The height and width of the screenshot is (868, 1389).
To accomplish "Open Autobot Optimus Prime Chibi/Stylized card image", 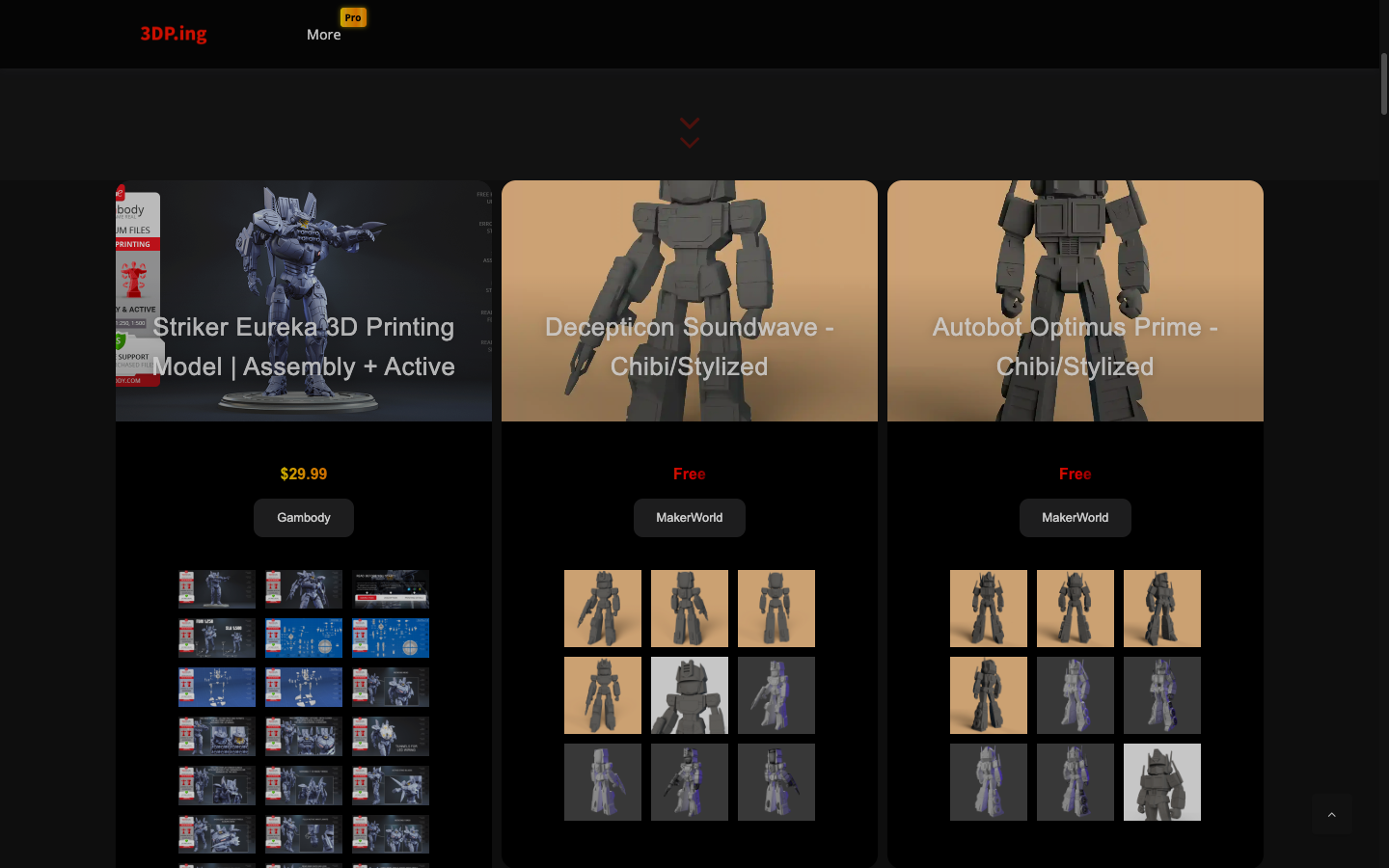I will coord(1076,301).
